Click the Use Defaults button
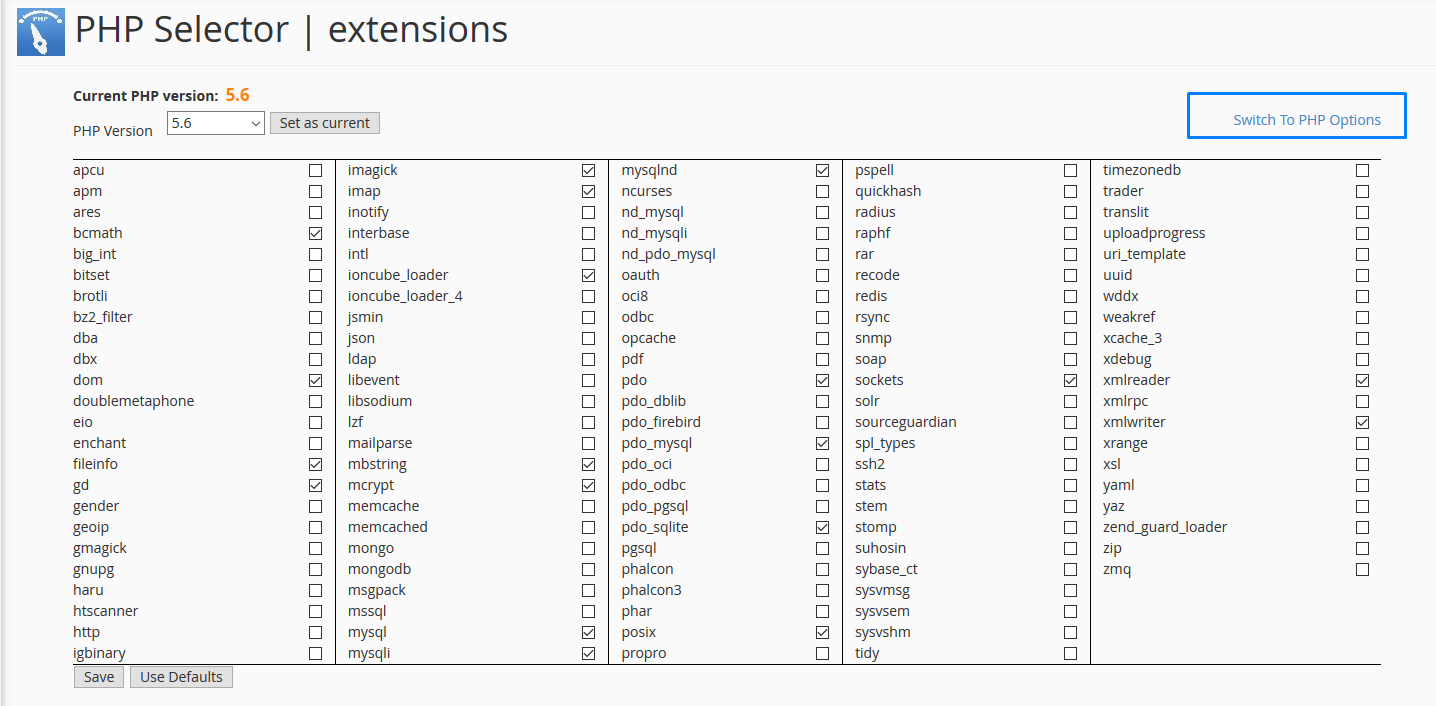The width and height of the screenshot is (1436, 706). [x=181, y=677]
